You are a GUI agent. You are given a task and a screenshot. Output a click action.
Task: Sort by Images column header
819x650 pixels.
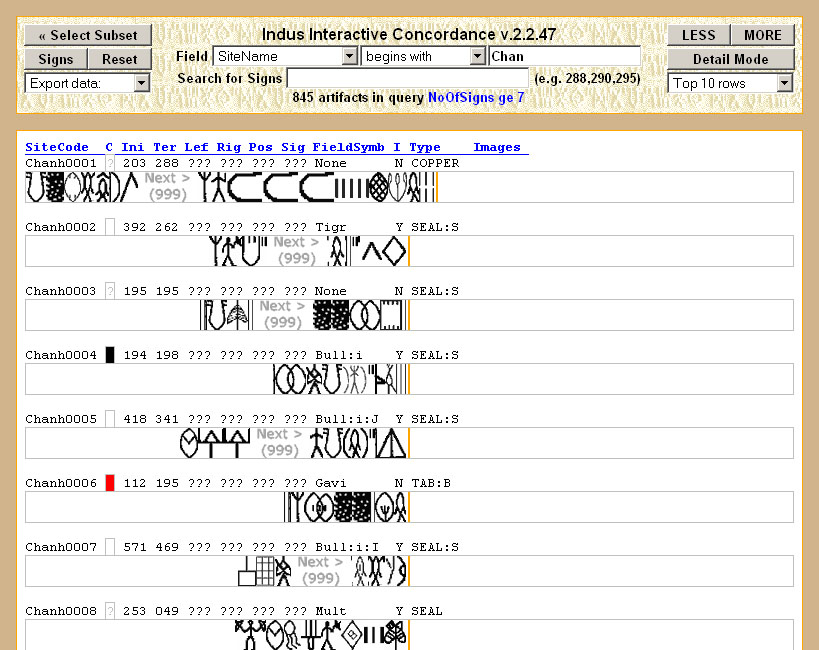pyautogui.click(x=497, y=147)
